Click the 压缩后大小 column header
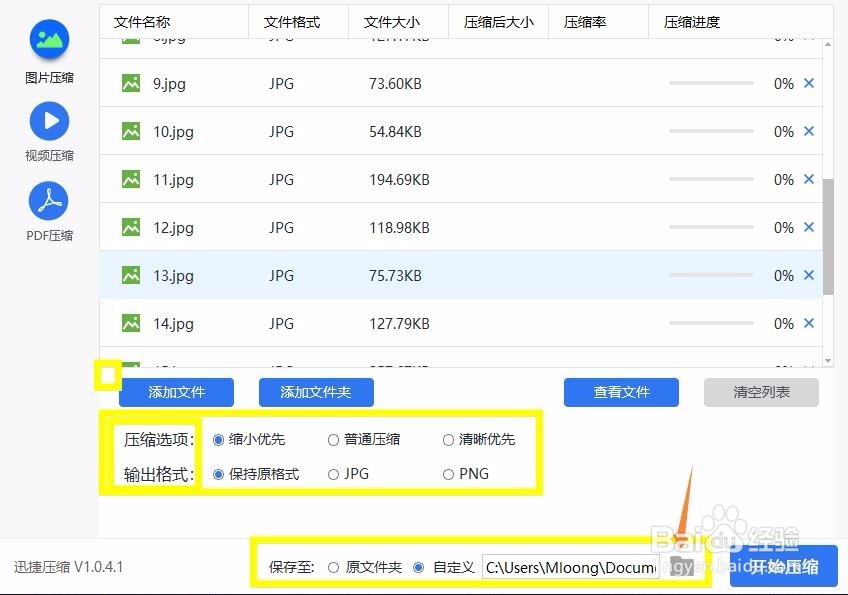 tap(498, 21)
